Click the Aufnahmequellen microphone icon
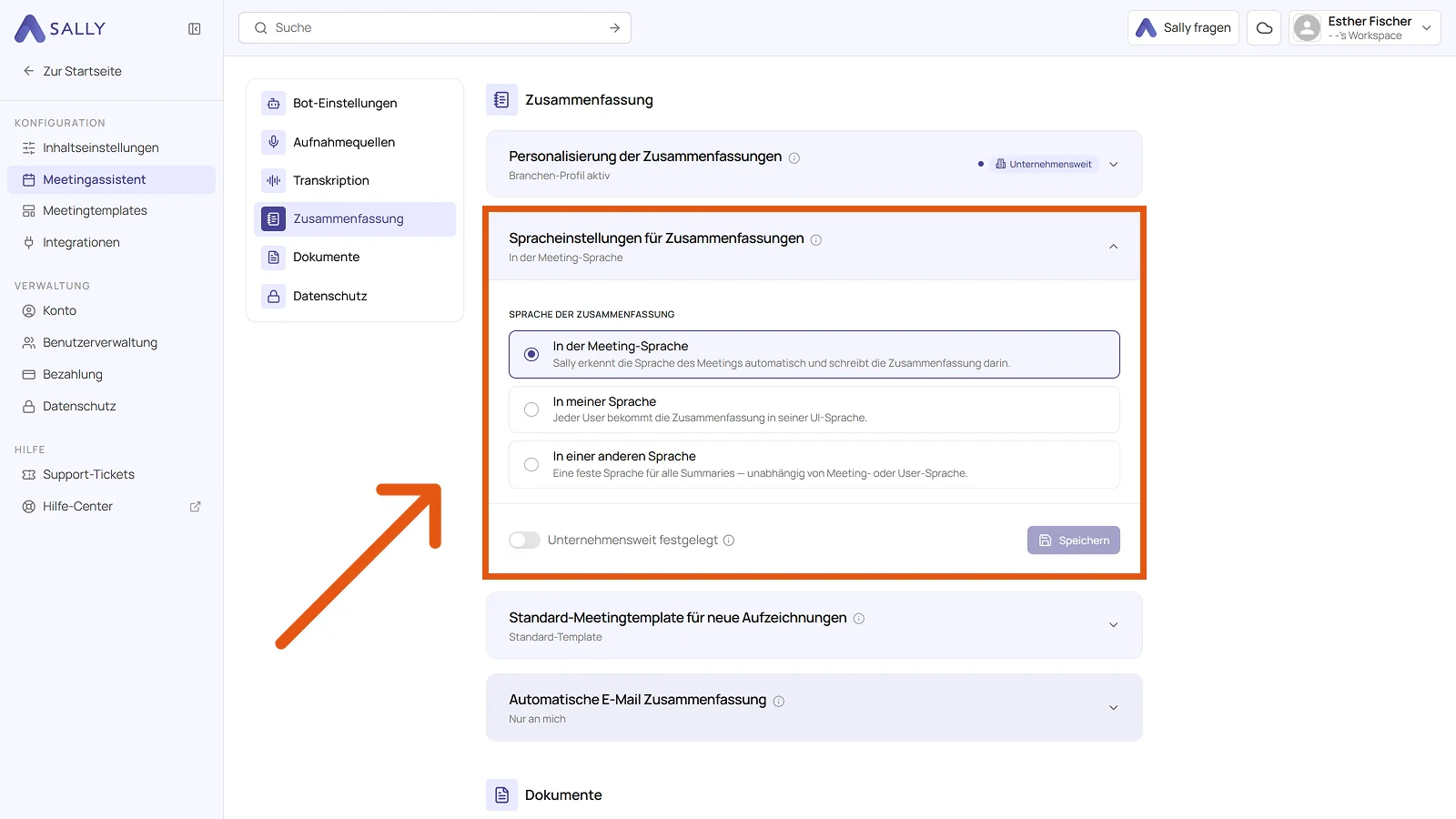The width and height of the screenshot is (1456, 819). pos(273,142)
